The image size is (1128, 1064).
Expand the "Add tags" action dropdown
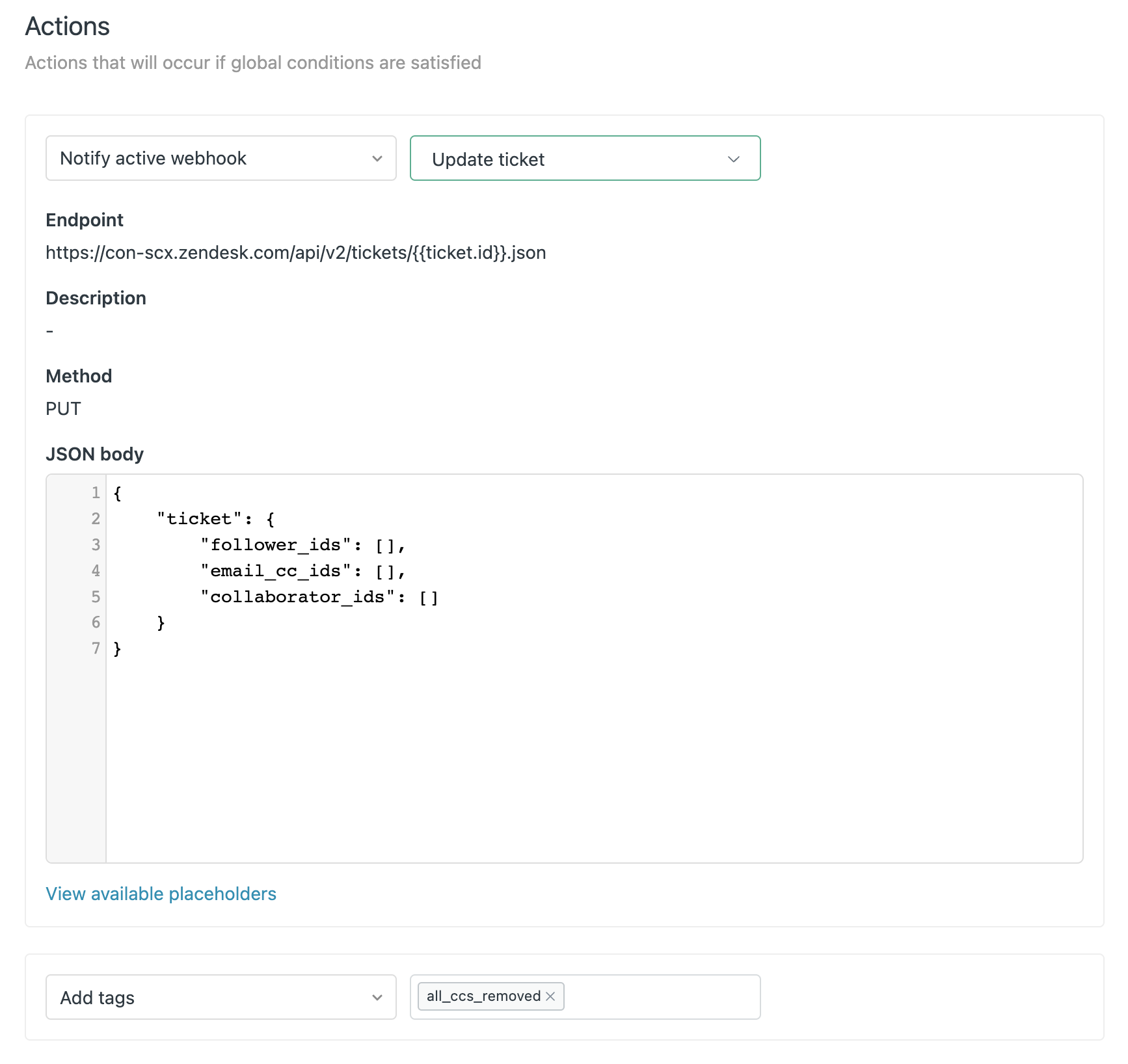coord(221,997)
